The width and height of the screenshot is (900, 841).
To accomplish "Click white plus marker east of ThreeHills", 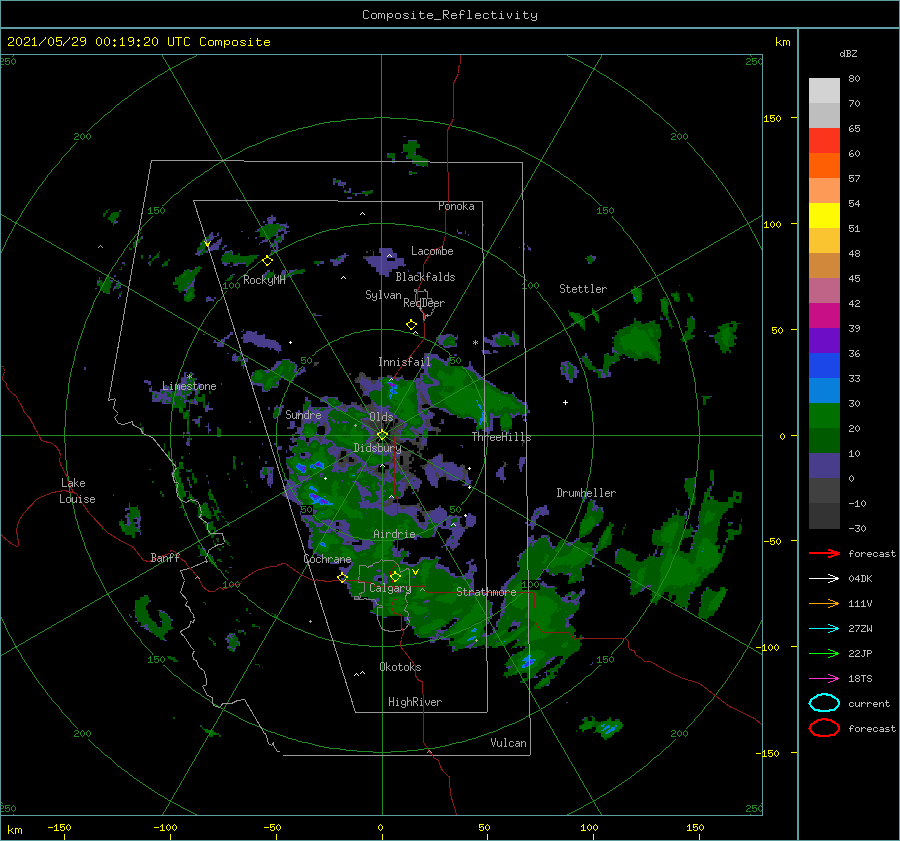I will [x=565, y=402].
